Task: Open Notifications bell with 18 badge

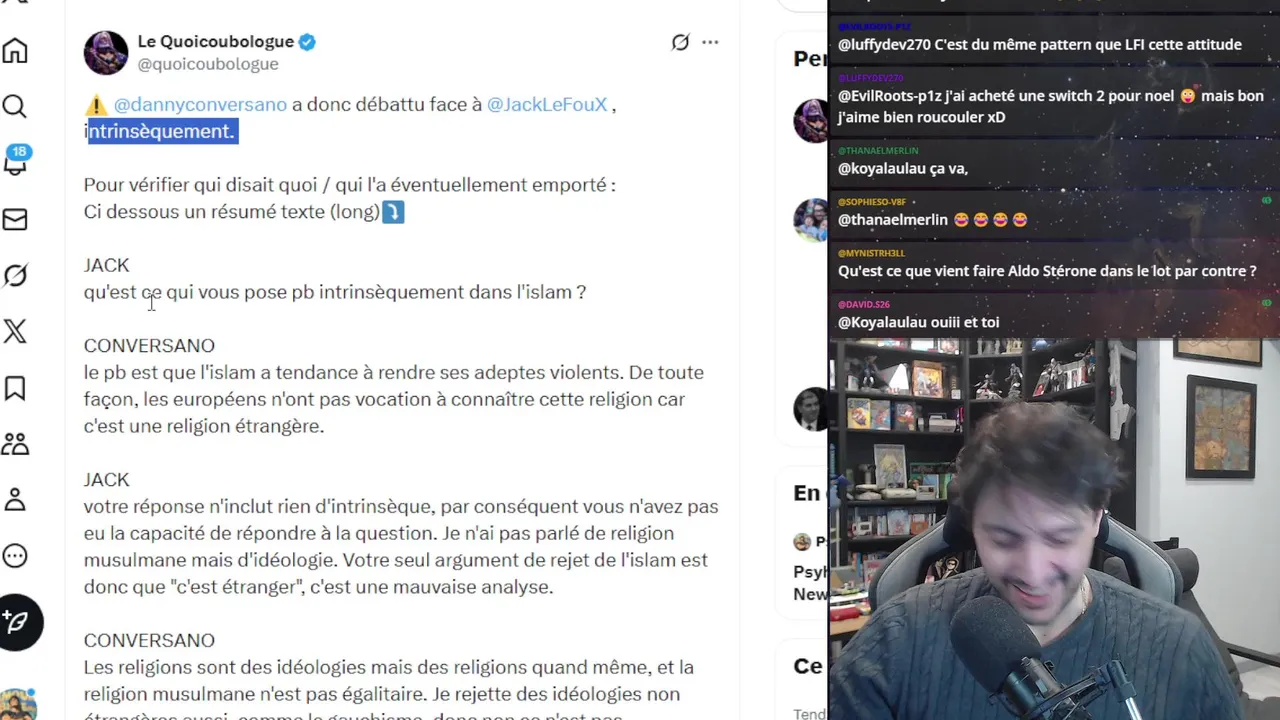Action: pyautogui.click(x=16, y=161)
